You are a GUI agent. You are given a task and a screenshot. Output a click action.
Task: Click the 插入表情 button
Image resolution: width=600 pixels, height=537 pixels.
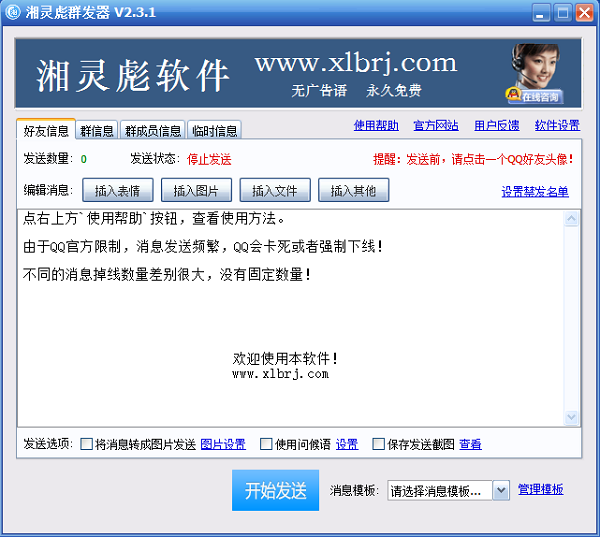(118, 190)
